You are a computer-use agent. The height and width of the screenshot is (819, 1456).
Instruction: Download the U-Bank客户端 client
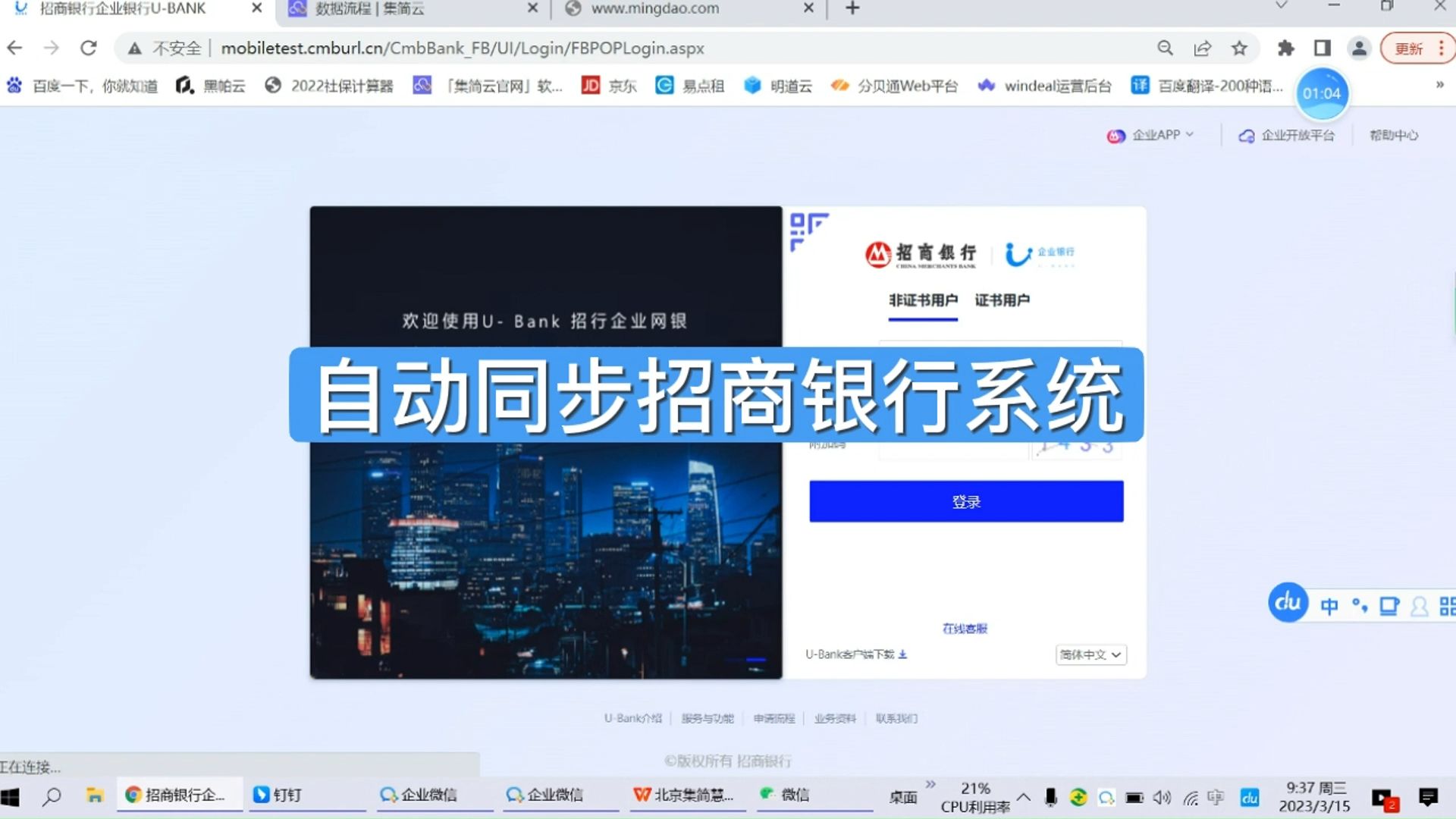point(856,654)
